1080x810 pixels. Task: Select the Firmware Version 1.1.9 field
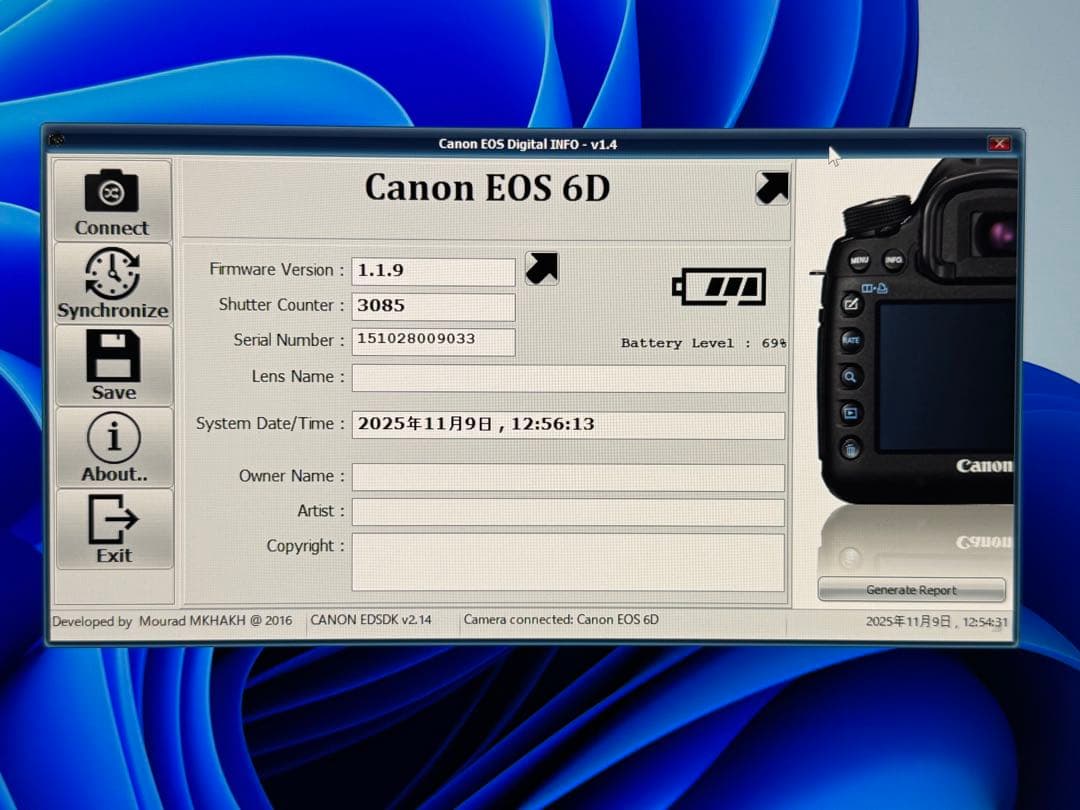pyautogui.click(x=432, y=270)
